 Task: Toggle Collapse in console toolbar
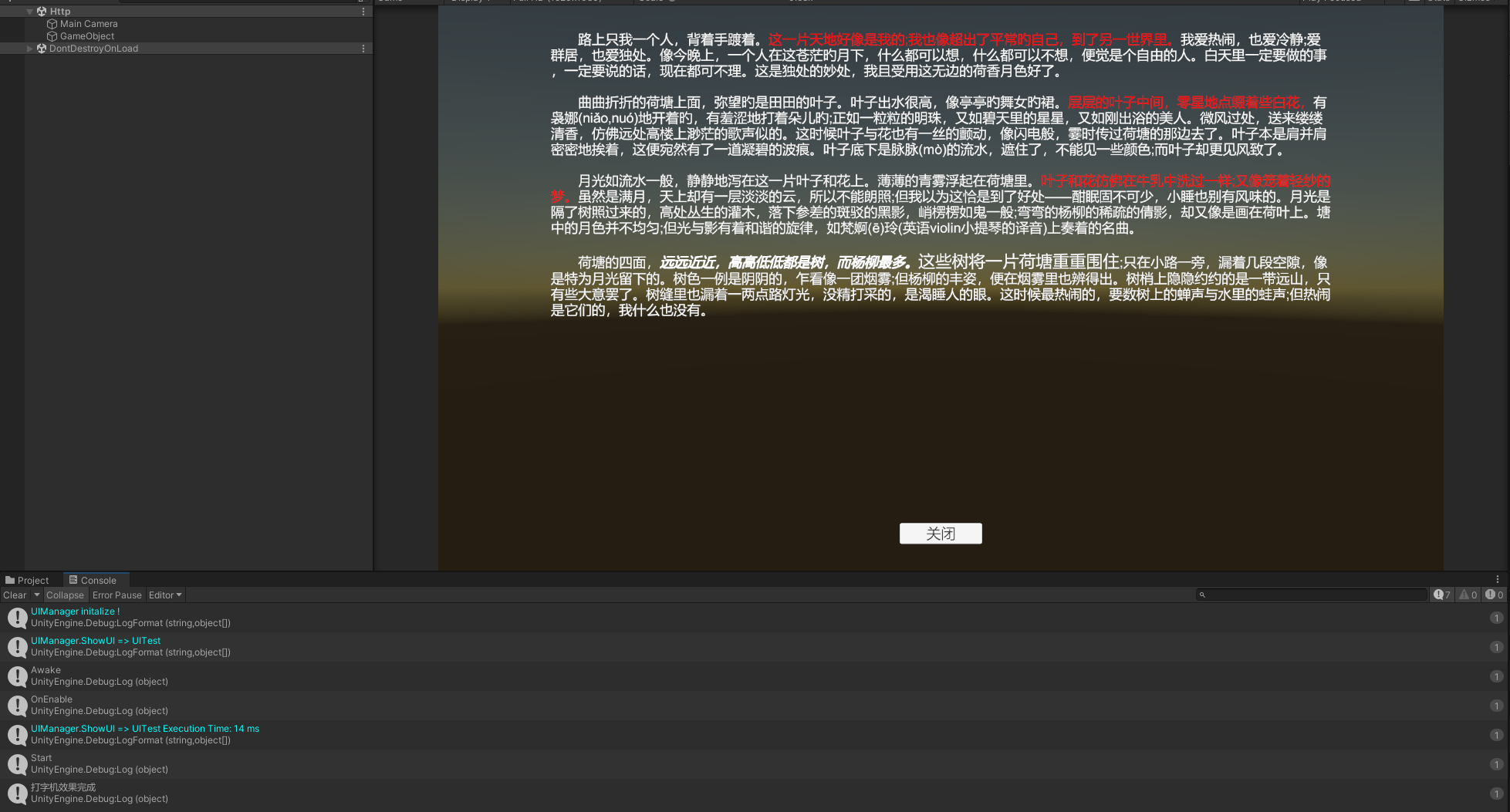coord(65,595)
